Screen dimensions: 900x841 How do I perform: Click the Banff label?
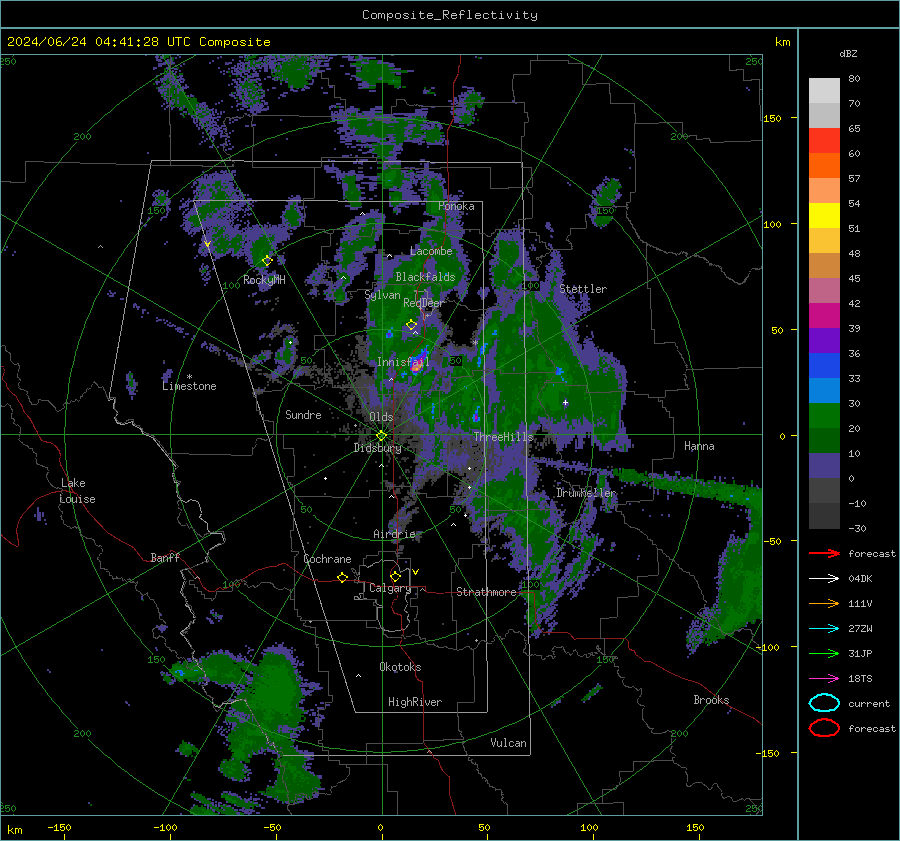(165, 557)
